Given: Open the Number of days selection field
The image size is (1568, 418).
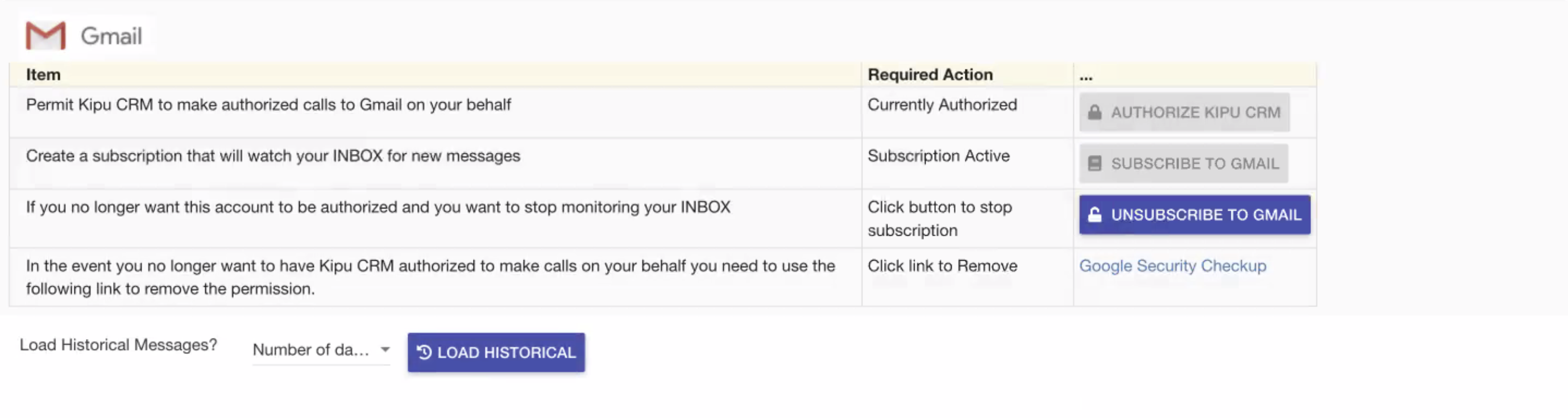Looking at the screenshot, I should pos(310,350).
